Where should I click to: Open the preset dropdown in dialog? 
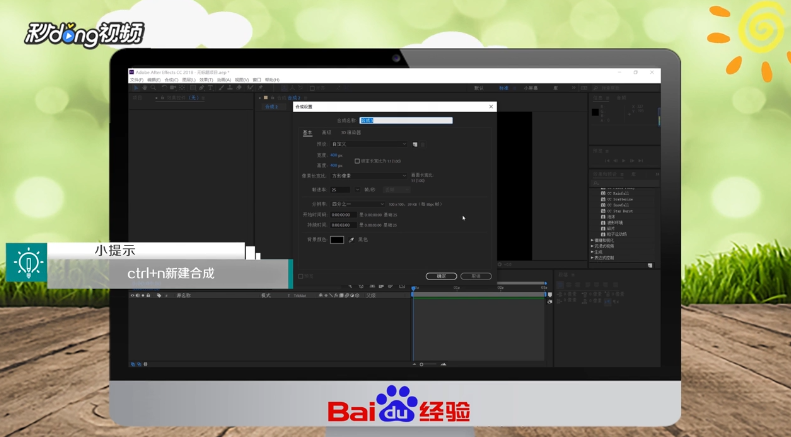[x=369, y=144]
